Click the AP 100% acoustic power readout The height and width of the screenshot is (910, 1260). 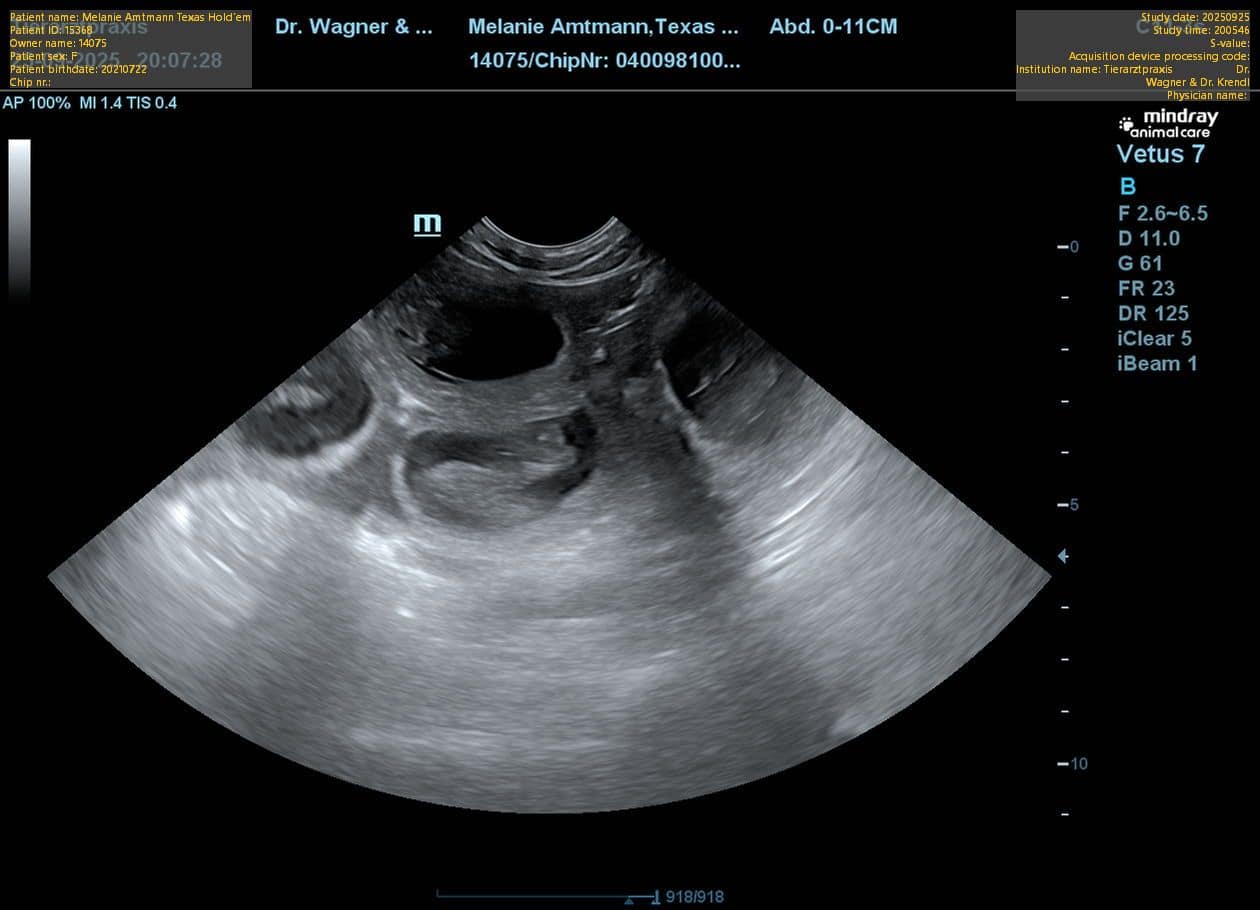tap(37, 103)
